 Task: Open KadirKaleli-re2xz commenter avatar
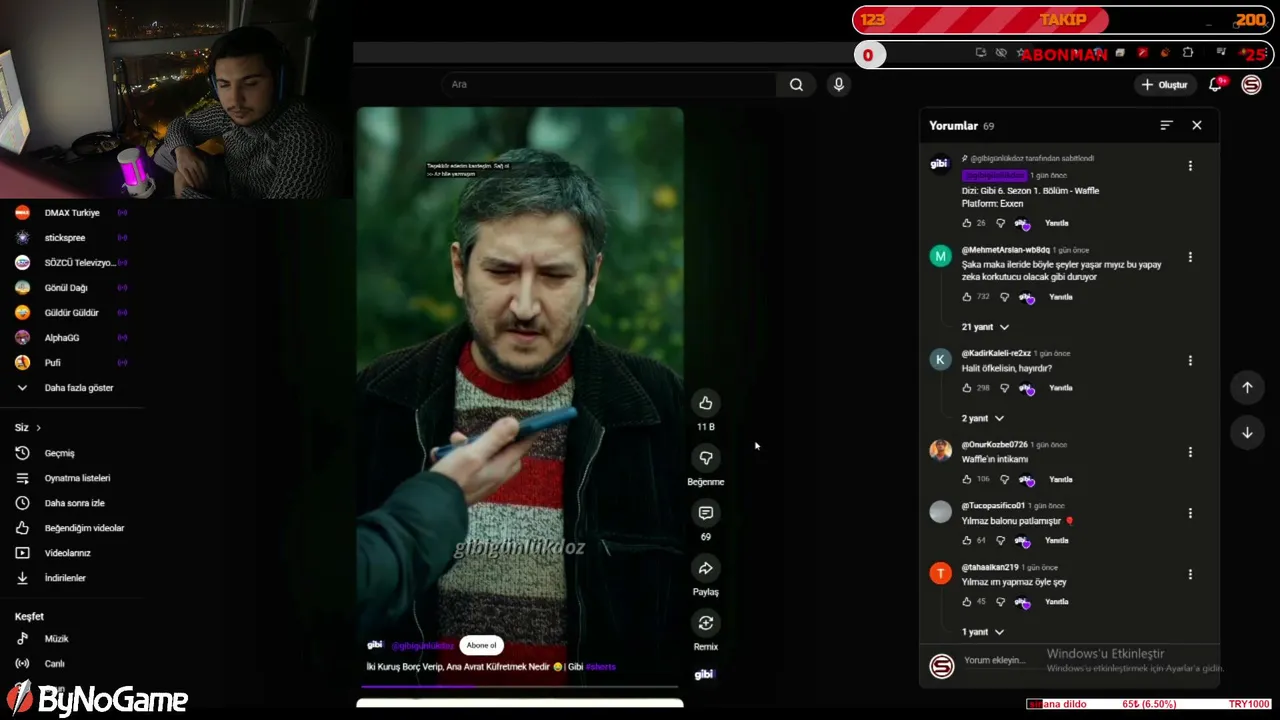point(940,360)
